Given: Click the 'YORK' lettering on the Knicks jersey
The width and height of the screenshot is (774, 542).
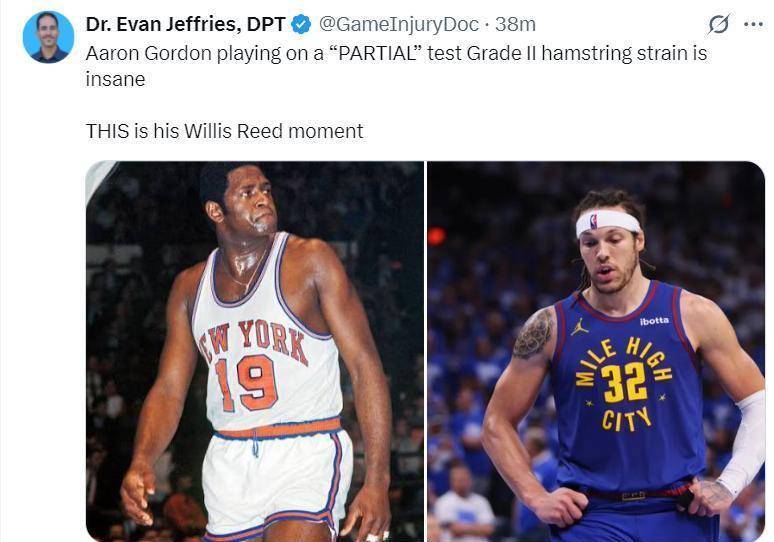Looking at the screenshot, I should pyautogui.click(x=273, y=341).
